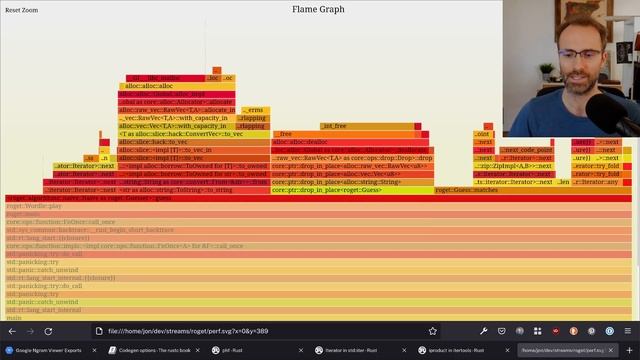This screenshot has height=360, width=640.
Task: Close the phf - Rust tab
Action: [301, 350]
